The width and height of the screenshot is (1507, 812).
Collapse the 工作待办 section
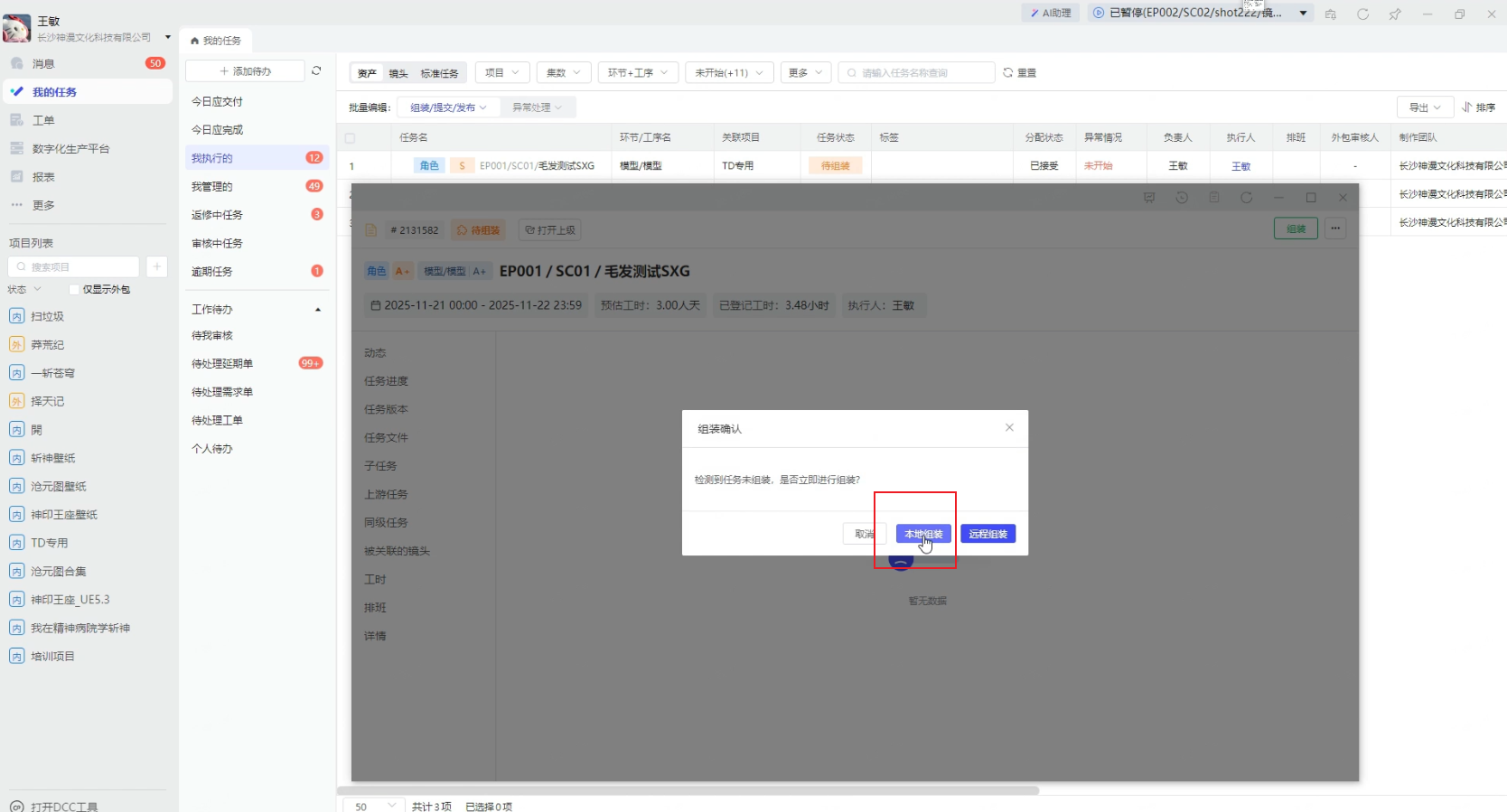tap(318, 310)
